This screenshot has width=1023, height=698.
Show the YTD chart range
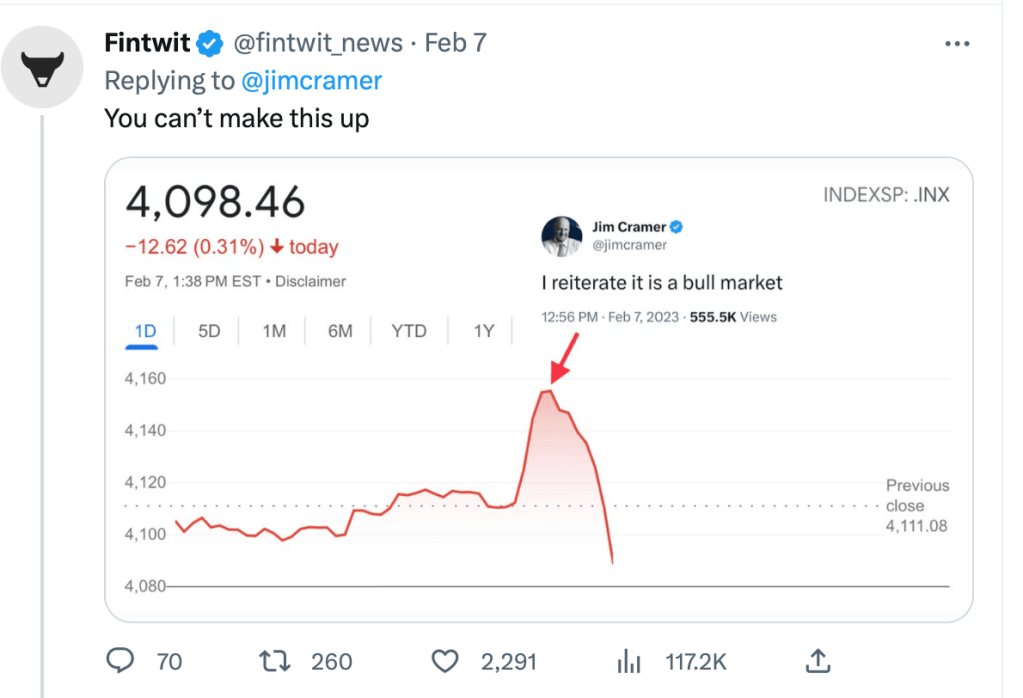(x=408, y=331)
